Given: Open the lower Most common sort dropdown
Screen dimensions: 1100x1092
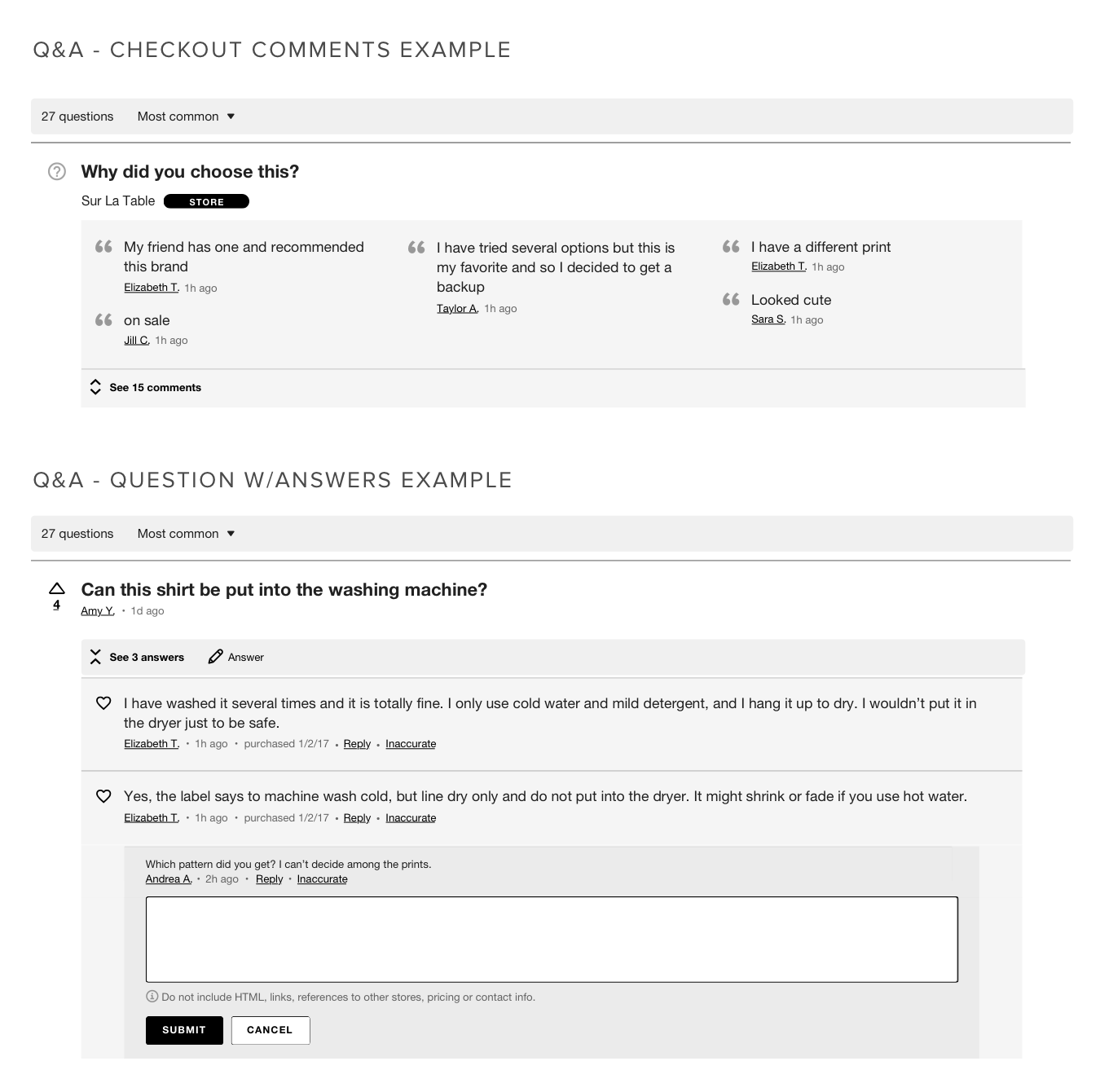Looking at the screenshot, I should tap(186, 534).
